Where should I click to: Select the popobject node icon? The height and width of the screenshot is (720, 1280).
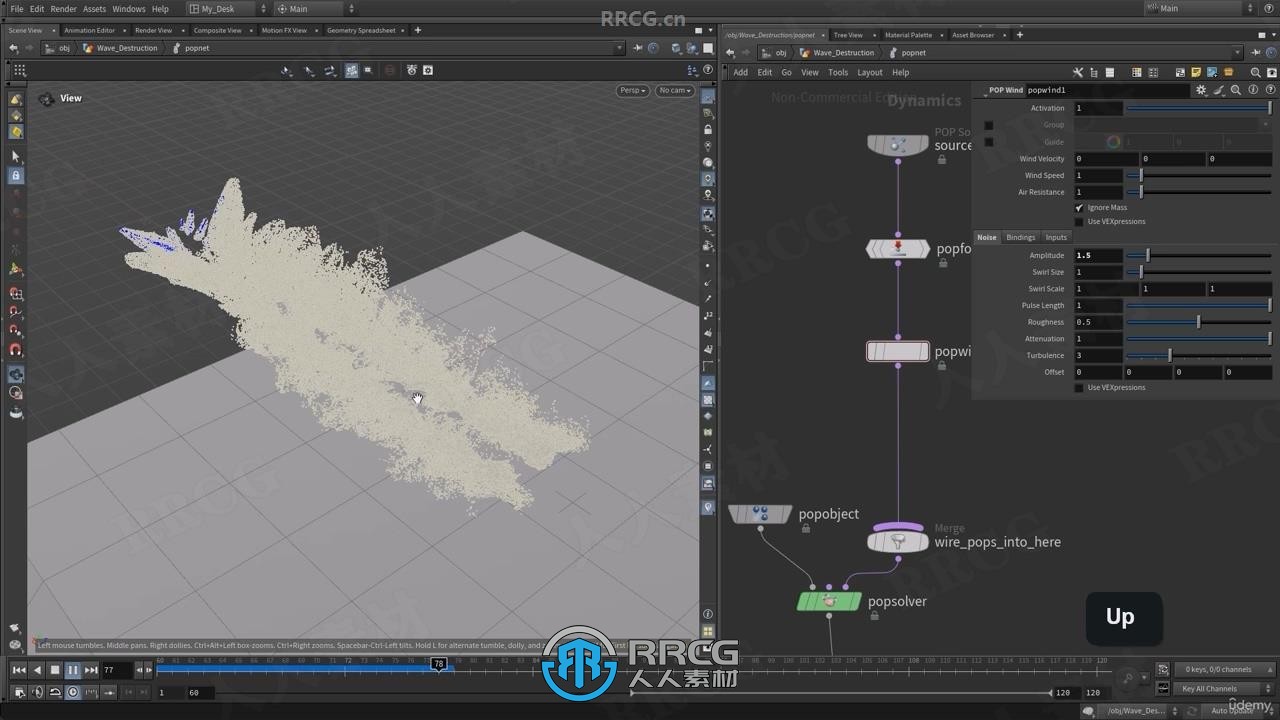pos(760,514)
